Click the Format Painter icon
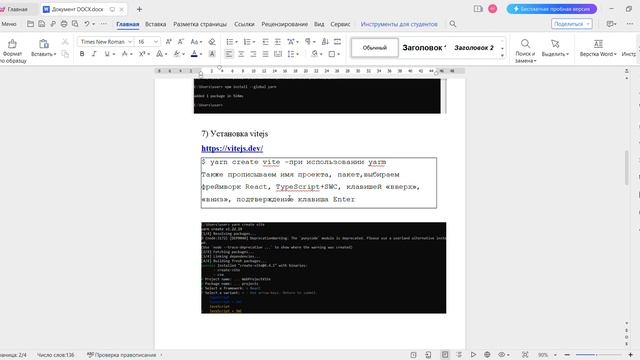This screenshot has width=640, height=360. [x=12, y=44]
